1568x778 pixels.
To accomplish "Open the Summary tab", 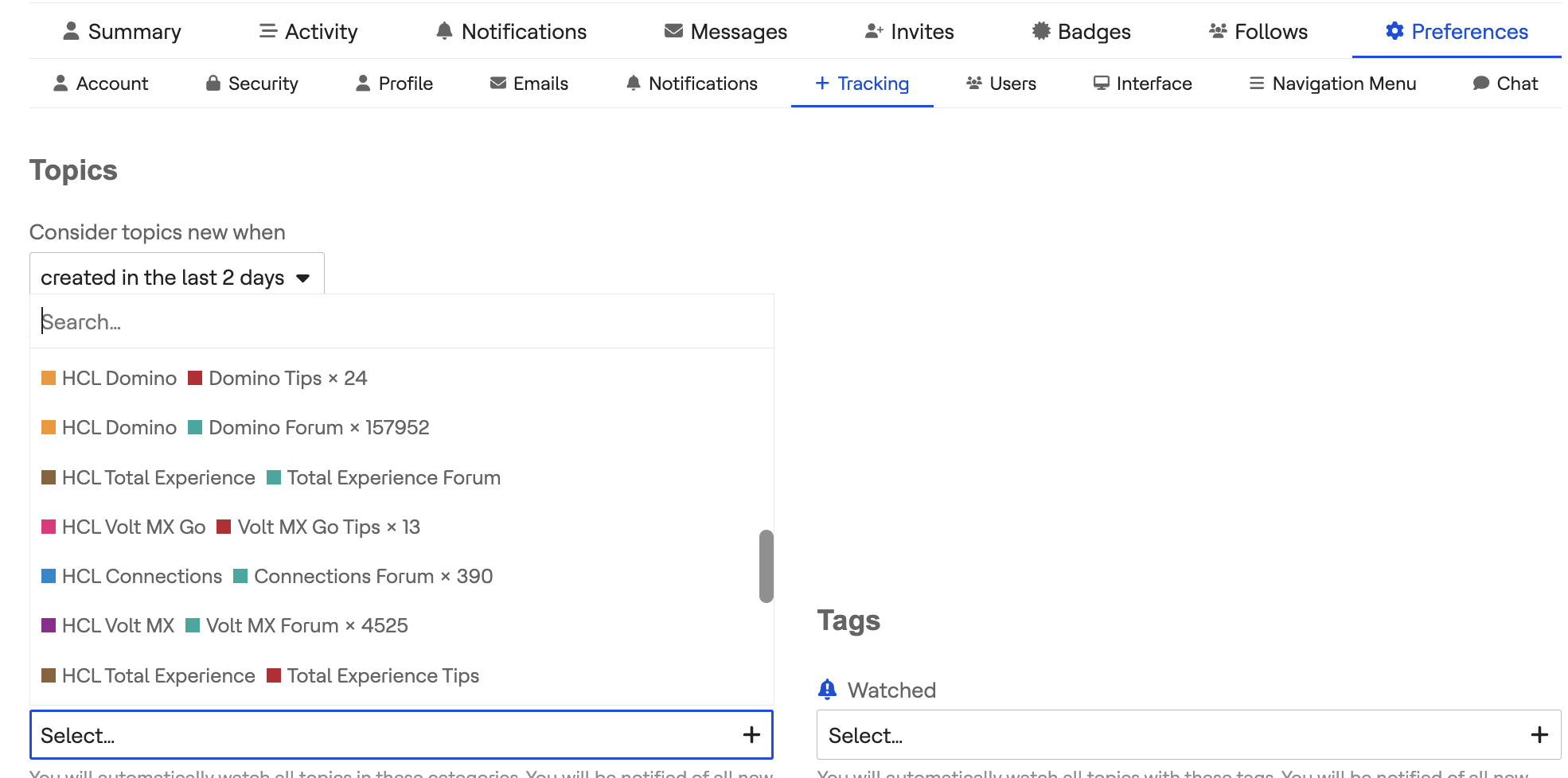I will pos(122,31).
